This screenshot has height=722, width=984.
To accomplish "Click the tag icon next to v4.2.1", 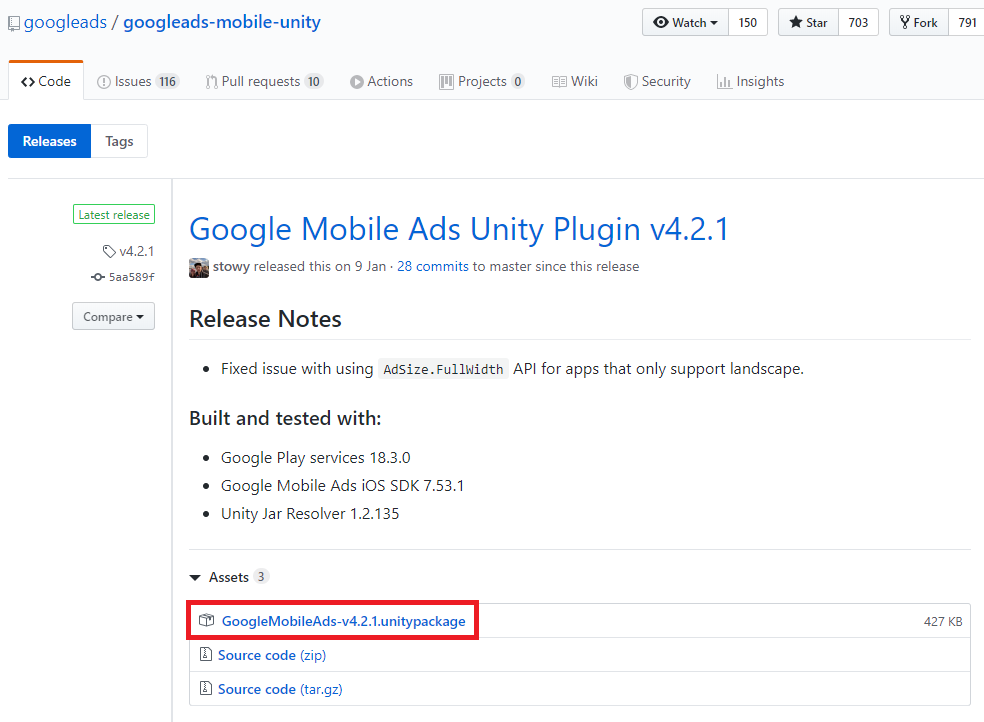I will click(x=109, y=252).
